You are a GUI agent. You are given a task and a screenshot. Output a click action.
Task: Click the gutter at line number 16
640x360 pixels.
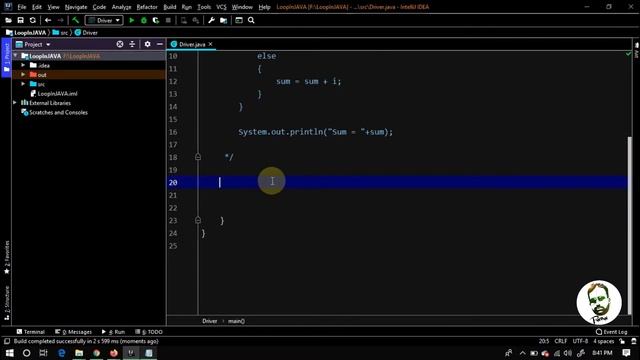tap(173, 132)
